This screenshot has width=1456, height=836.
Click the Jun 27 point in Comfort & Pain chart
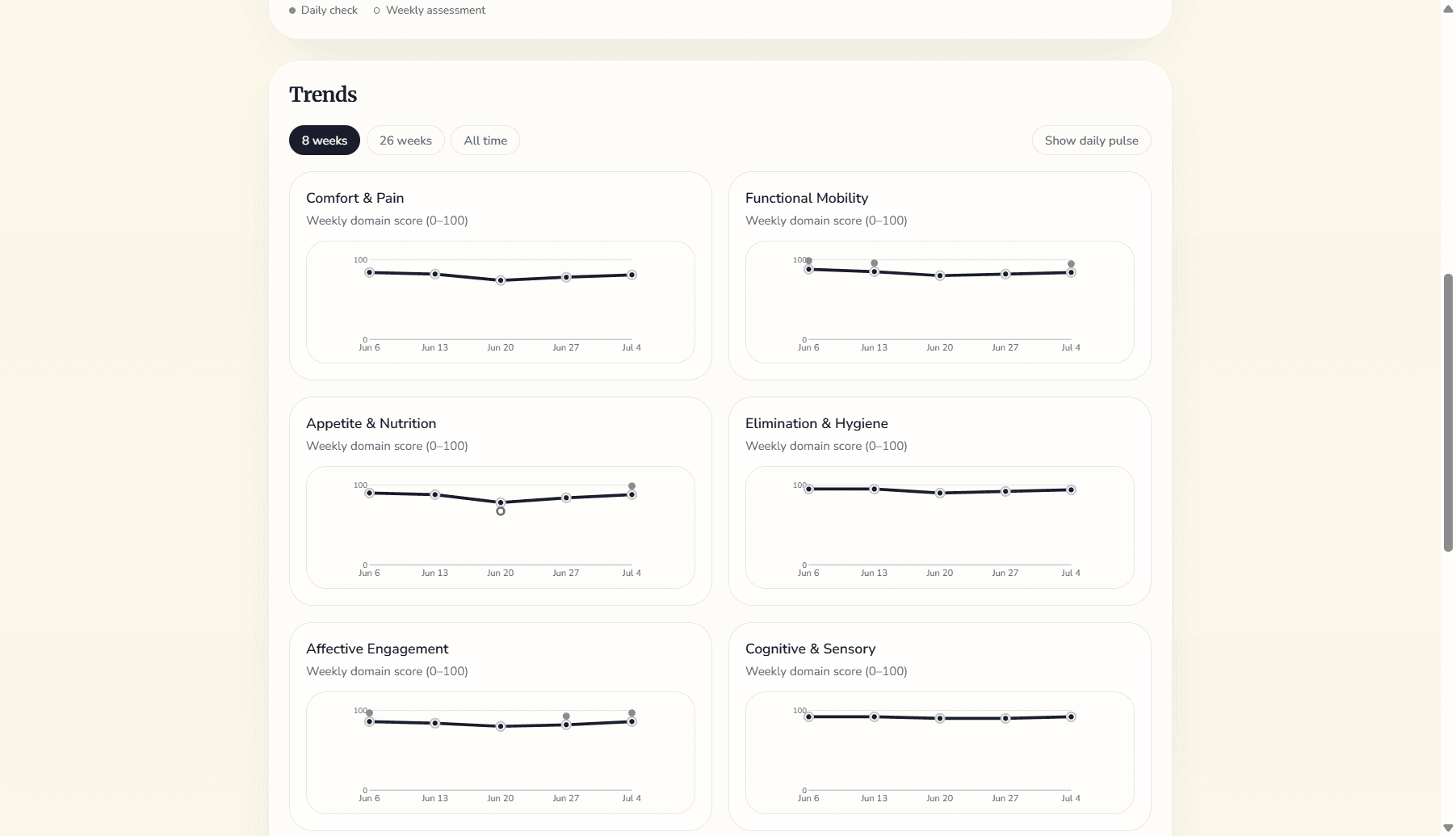(x=566, y=277)
